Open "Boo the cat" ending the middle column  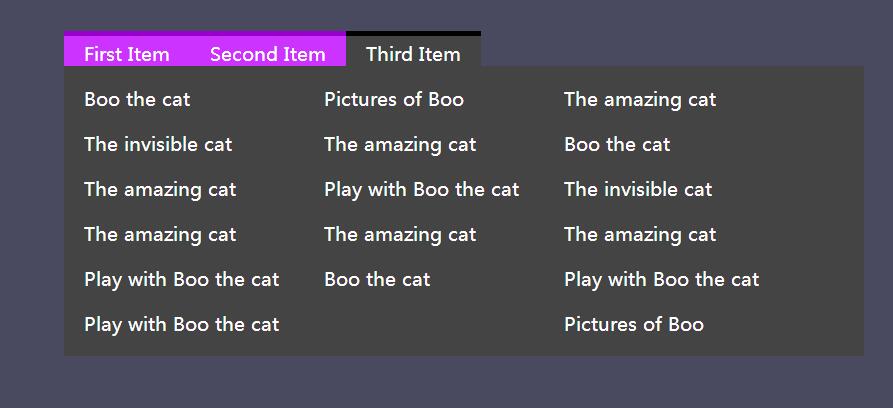click(x=377, y=279)
